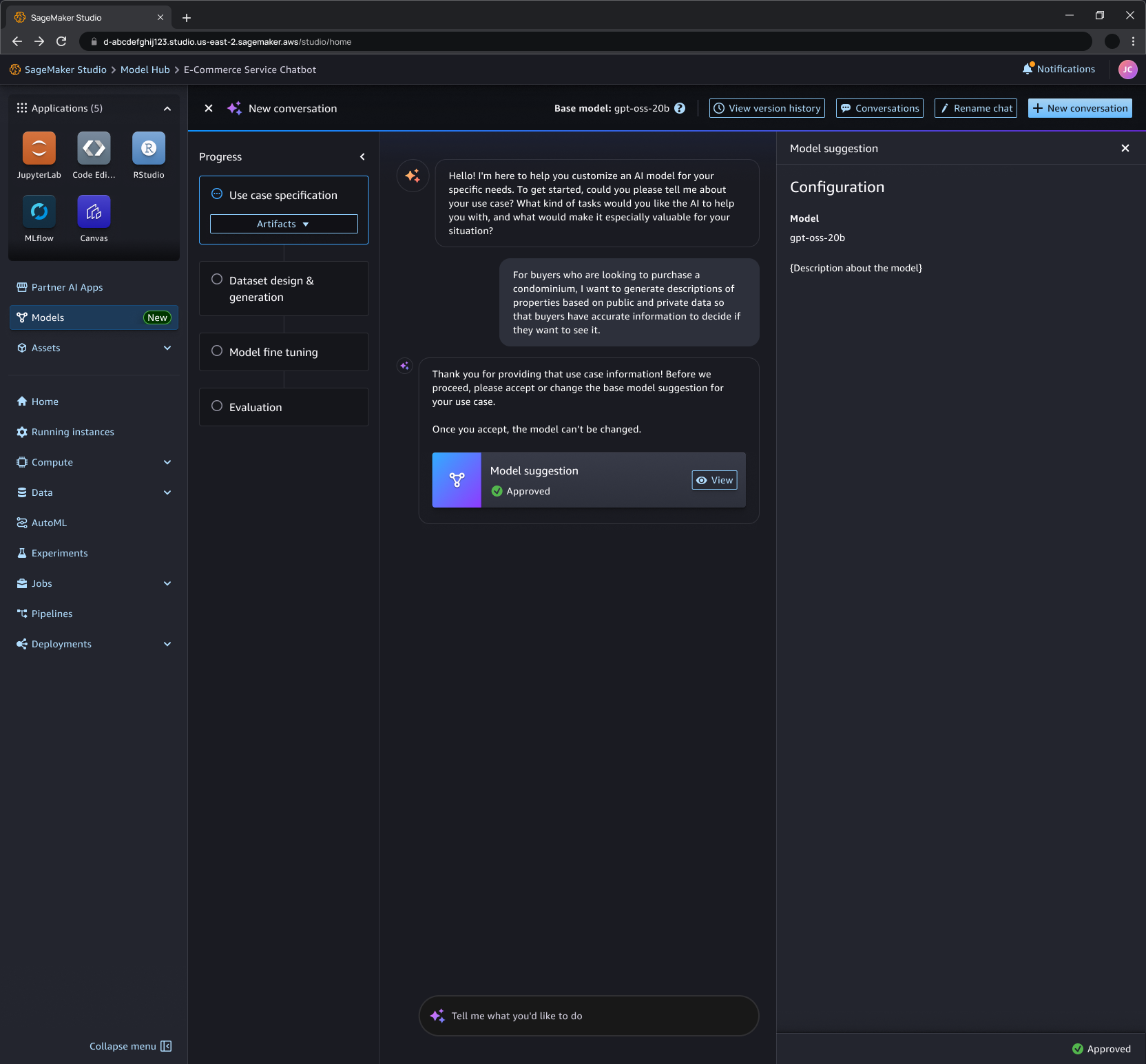This screenshot has height=1064, width=1146.
Task: Open the JupyterLab application
Action: click(x=39, y=148)
